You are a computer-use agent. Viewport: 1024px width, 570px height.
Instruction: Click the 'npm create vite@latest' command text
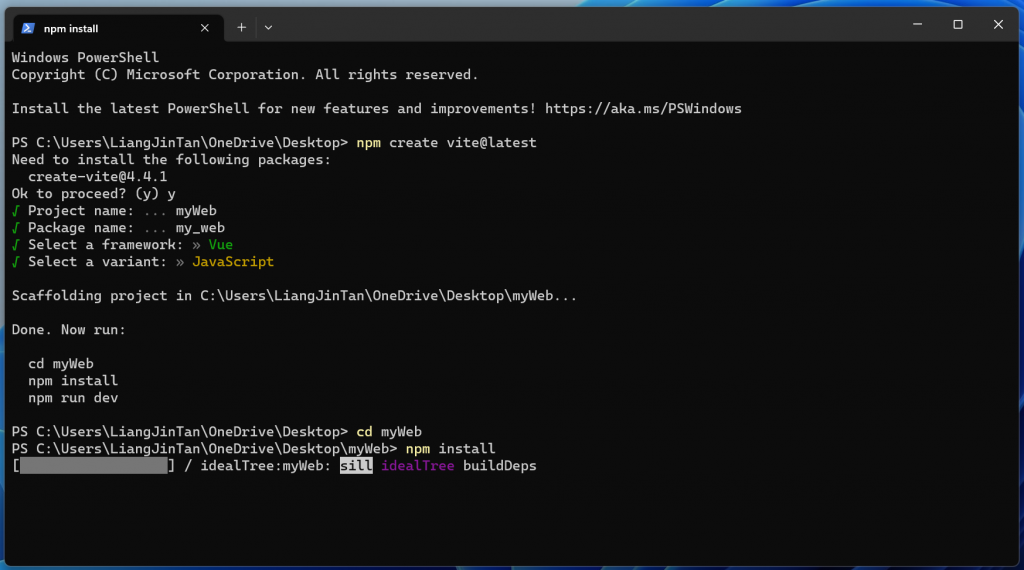[x=446, y=142]
